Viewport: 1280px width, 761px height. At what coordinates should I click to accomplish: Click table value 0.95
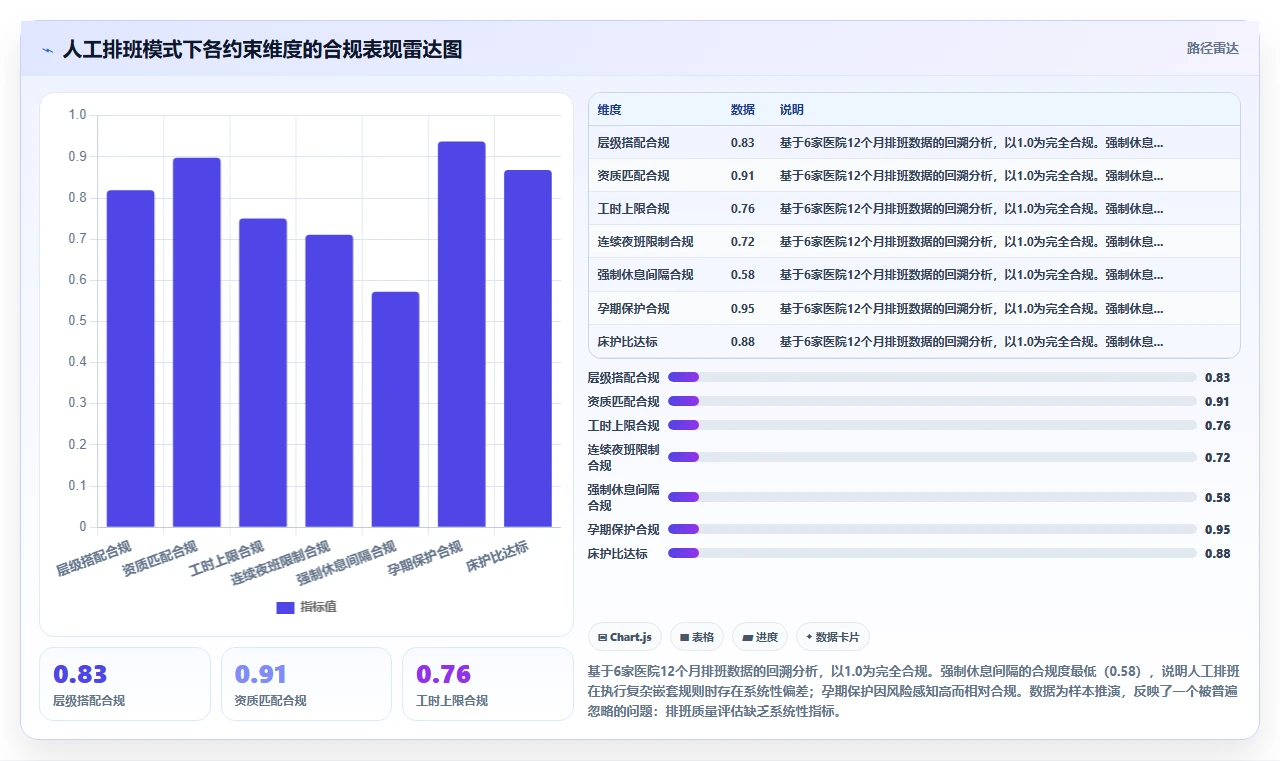coord(743,308)
